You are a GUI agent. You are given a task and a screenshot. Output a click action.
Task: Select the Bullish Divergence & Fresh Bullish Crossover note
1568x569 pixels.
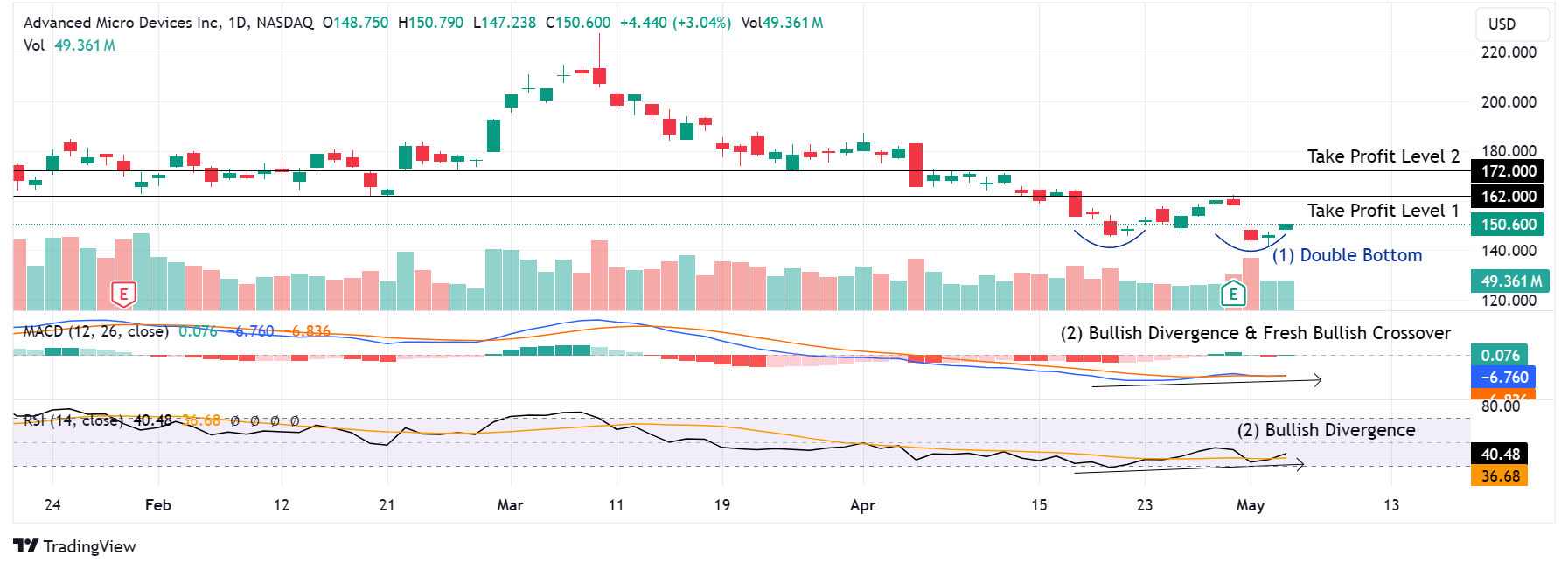click(x=1256, y=333)
